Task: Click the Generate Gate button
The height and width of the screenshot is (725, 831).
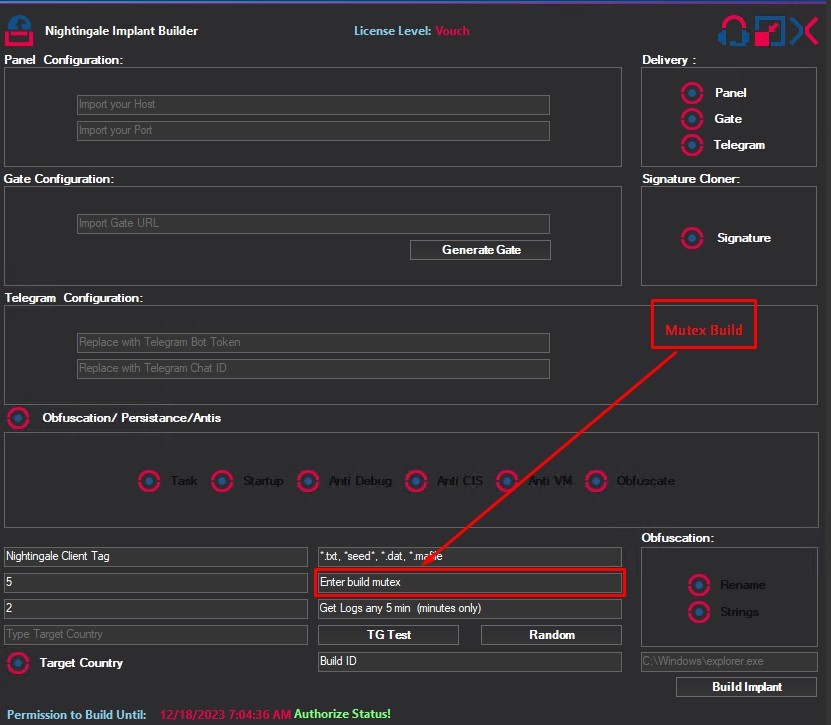Action: tap(480, 250)
